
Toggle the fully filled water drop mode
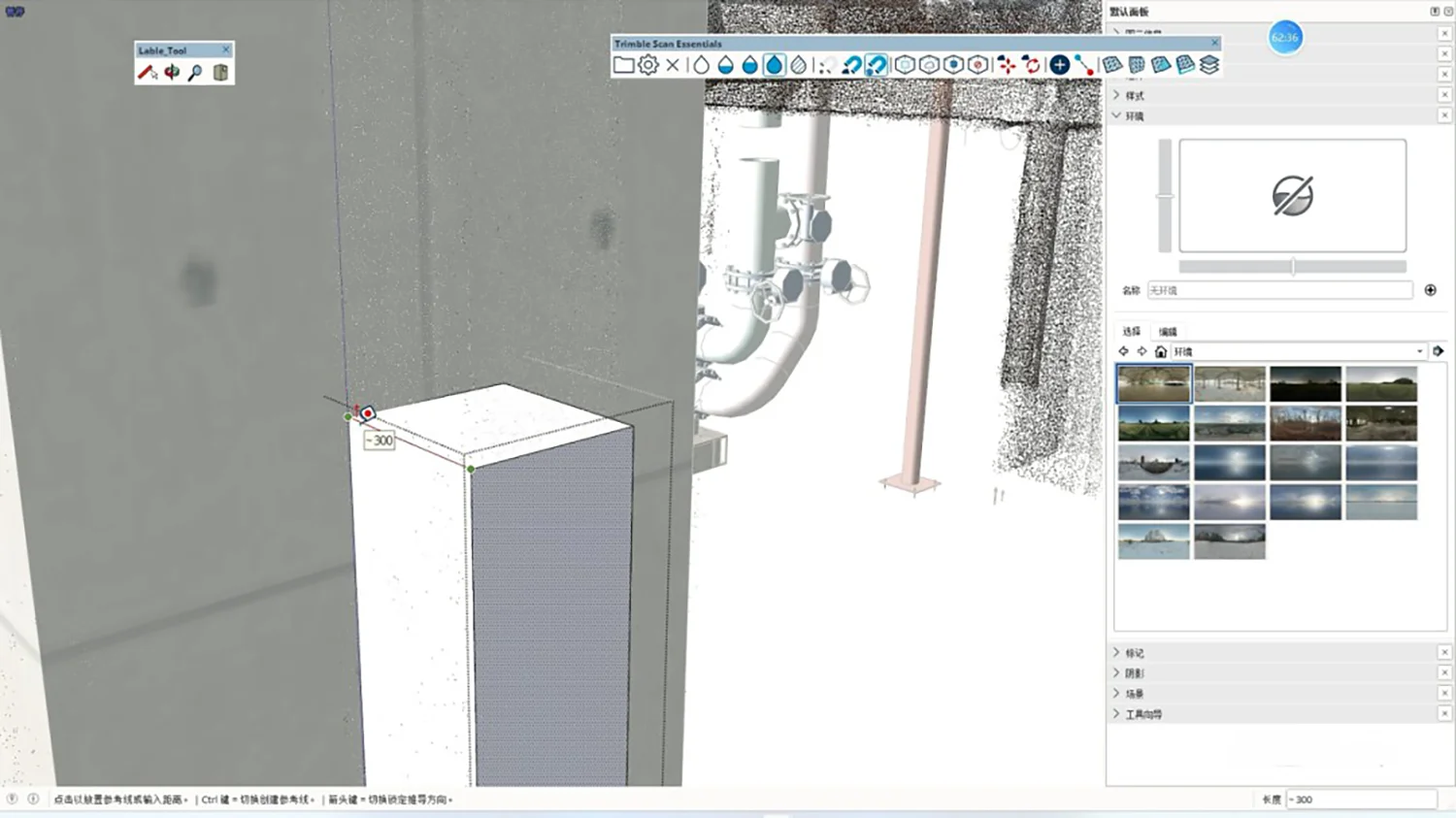(x=775, y=65)
